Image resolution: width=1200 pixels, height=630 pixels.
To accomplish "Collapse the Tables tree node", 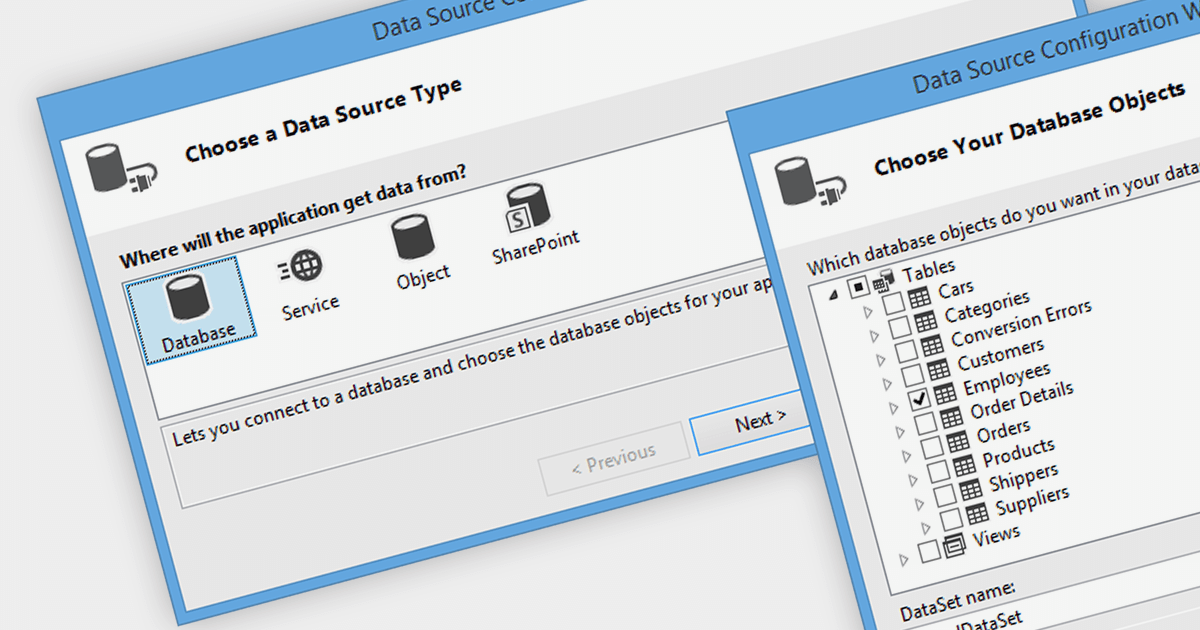I will click(831, 296).
